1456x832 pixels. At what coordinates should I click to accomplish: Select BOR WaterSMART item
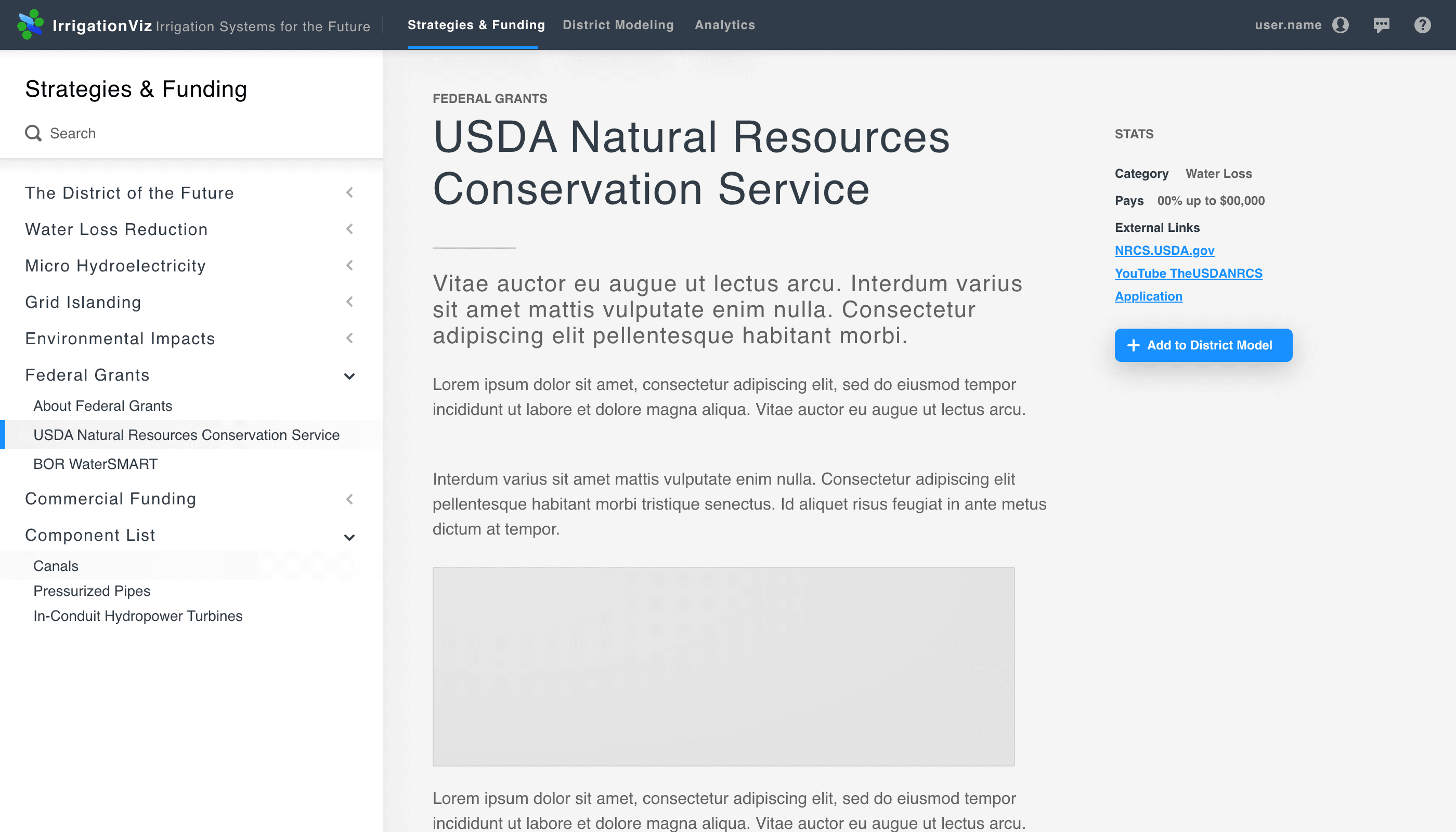pos(96,464)
